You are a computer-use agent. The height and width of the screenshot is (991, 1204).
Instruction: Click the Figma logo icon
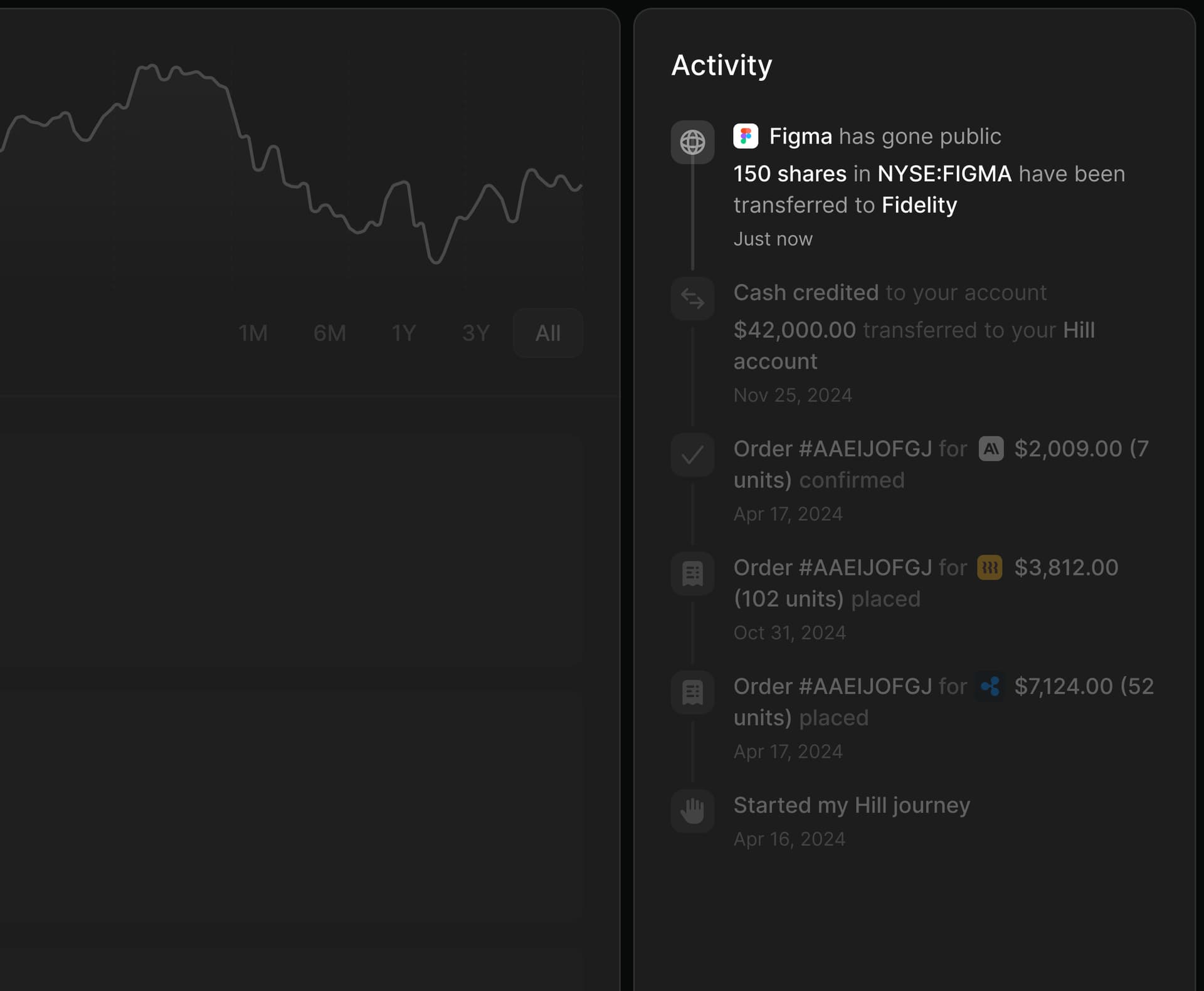[x=745, y=136]
